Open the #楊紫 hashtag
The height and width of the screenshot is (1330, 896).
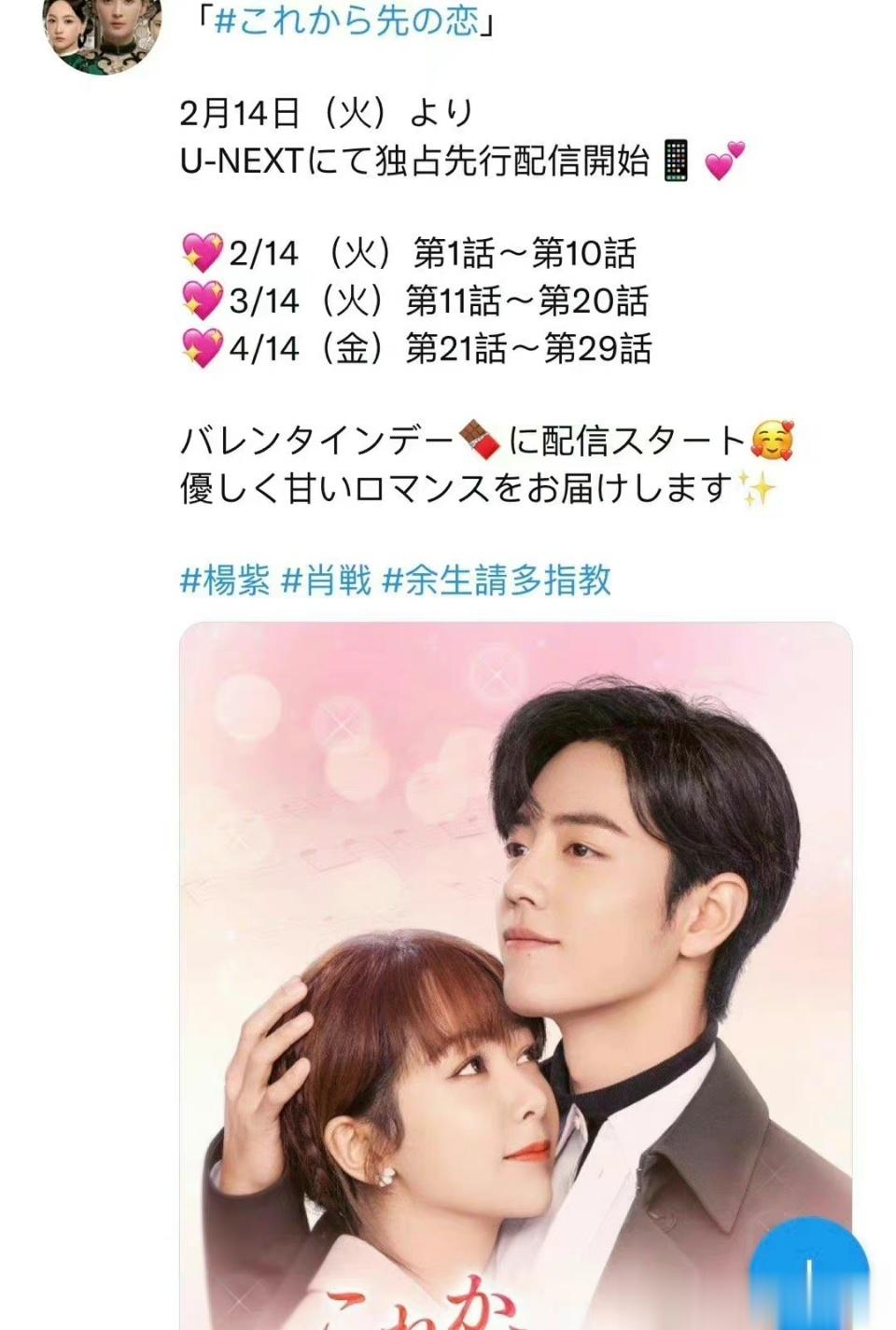[225, 581]
